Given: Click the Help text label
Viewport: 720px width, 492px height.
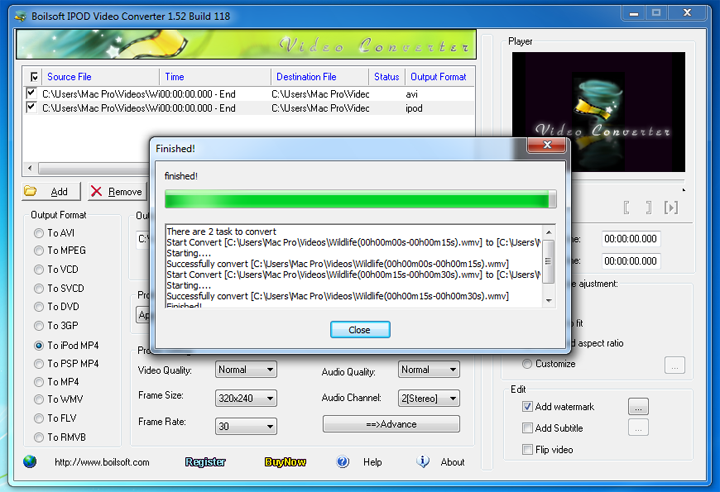Looking at the screenshot, I should [x=372, y=462].
